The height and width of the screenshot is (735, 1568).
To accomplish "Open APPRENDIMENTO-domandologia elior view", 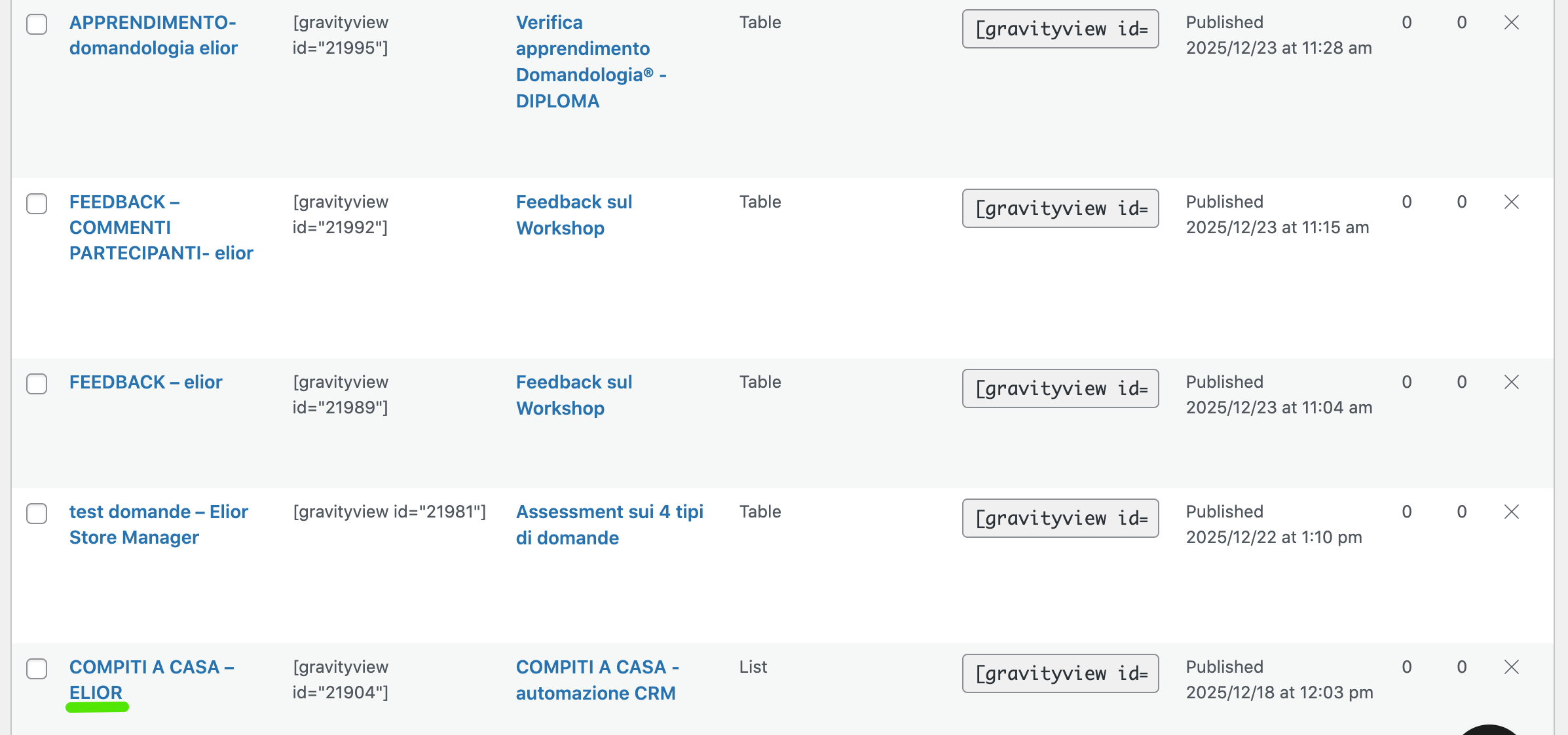I will [153, 35].
